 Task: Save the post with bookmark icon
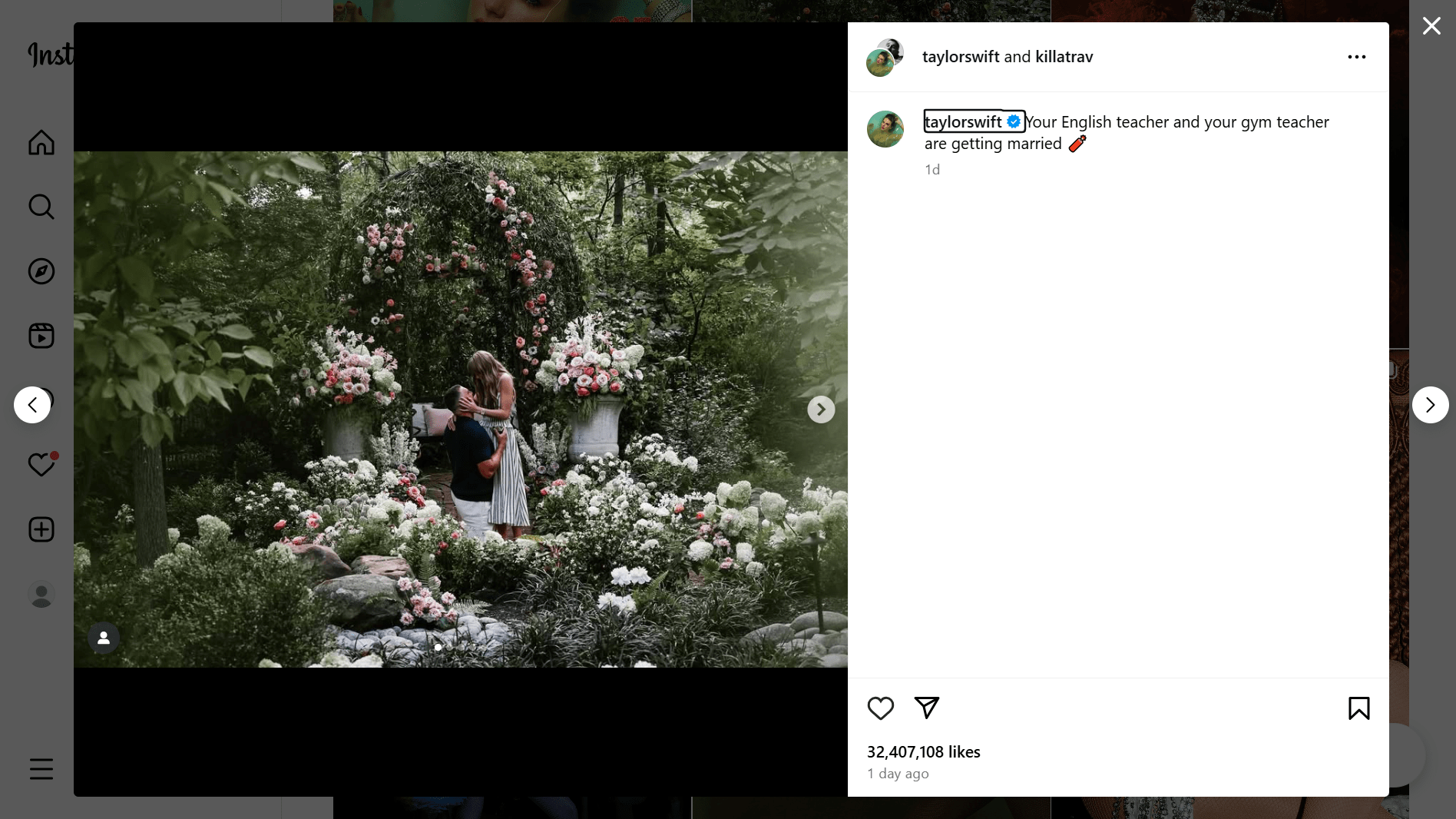[x=1358, y=708]
